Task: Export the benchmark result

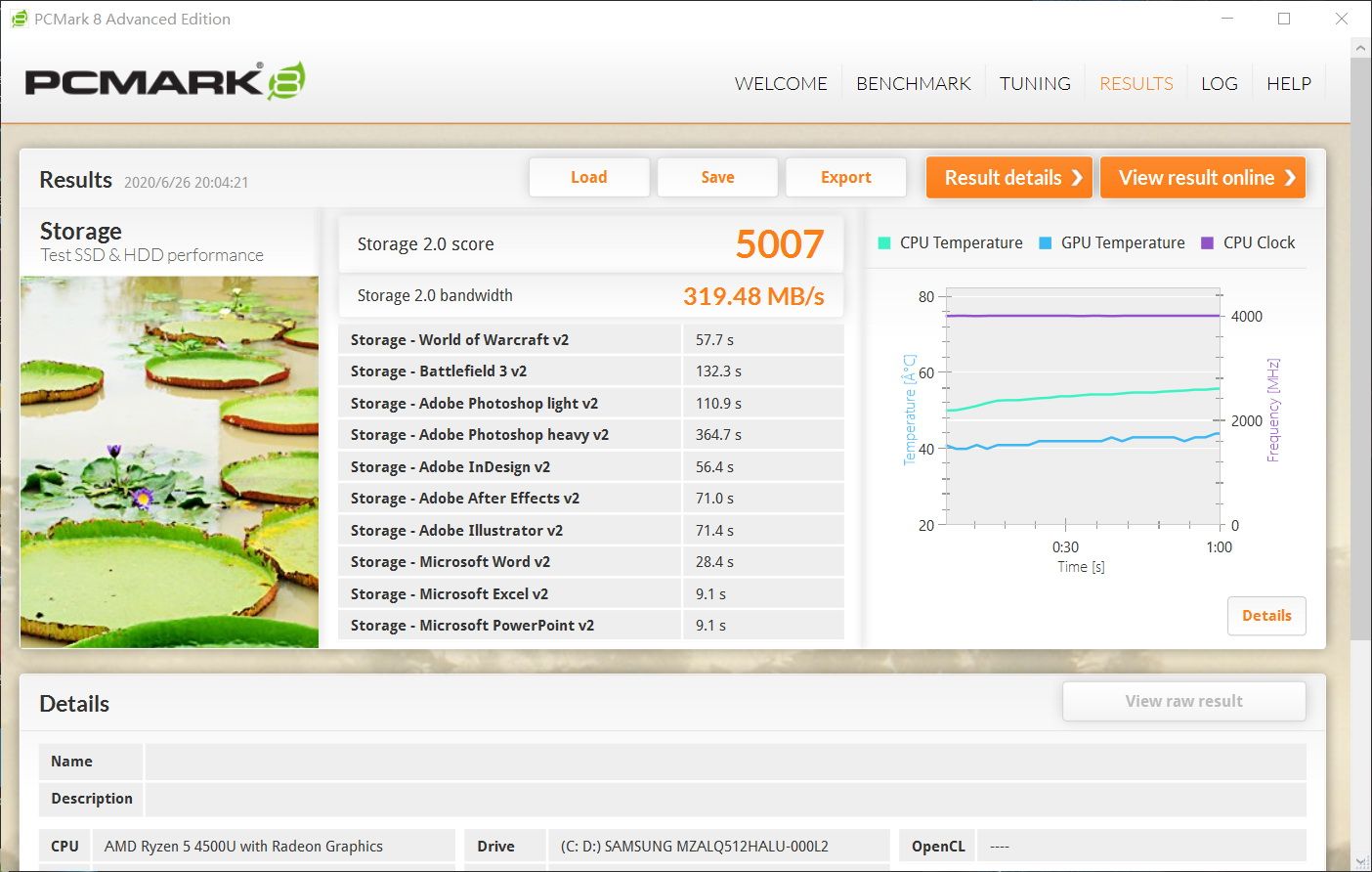Action: pyautogui.click(x=846, y=177)
